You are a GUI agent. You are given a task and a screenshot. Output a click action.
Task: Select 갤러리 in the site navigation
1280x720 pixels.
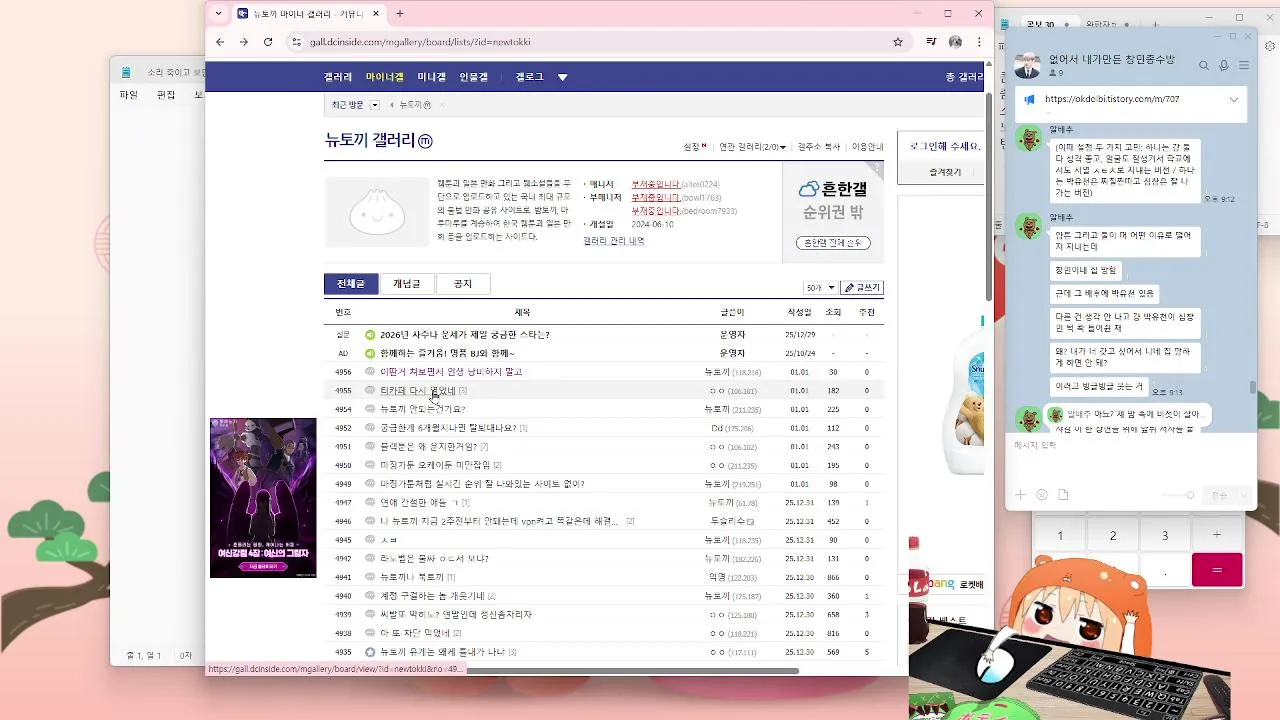click(x=338, y=77)
